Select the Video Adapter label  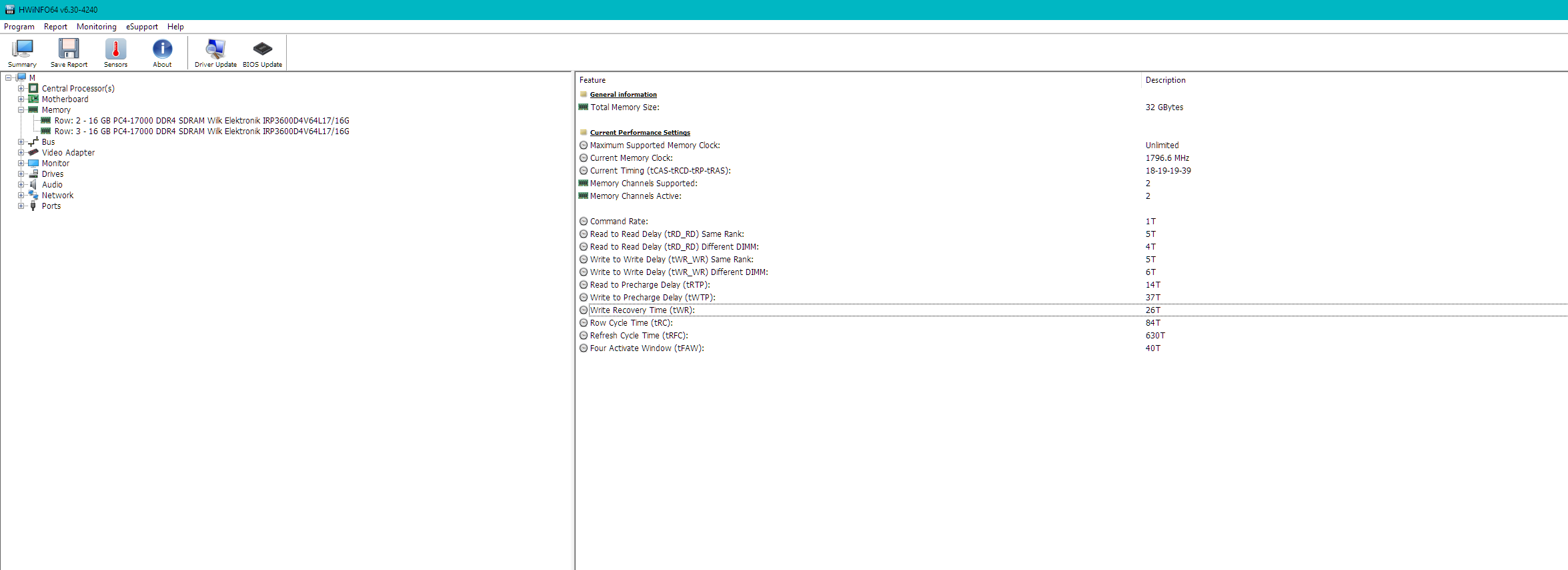click(x=68, y=152)
